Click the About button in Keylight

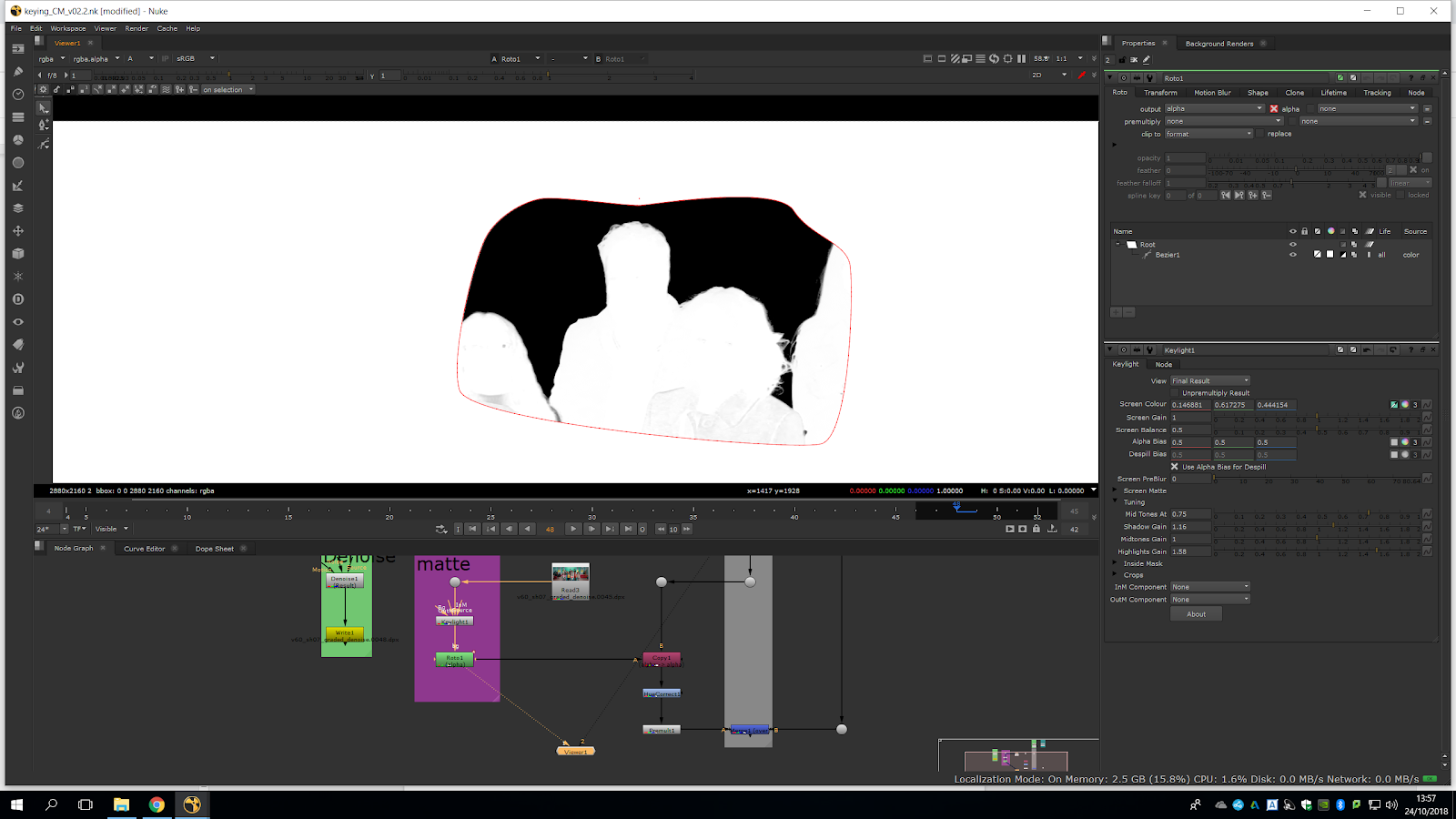1196,614
